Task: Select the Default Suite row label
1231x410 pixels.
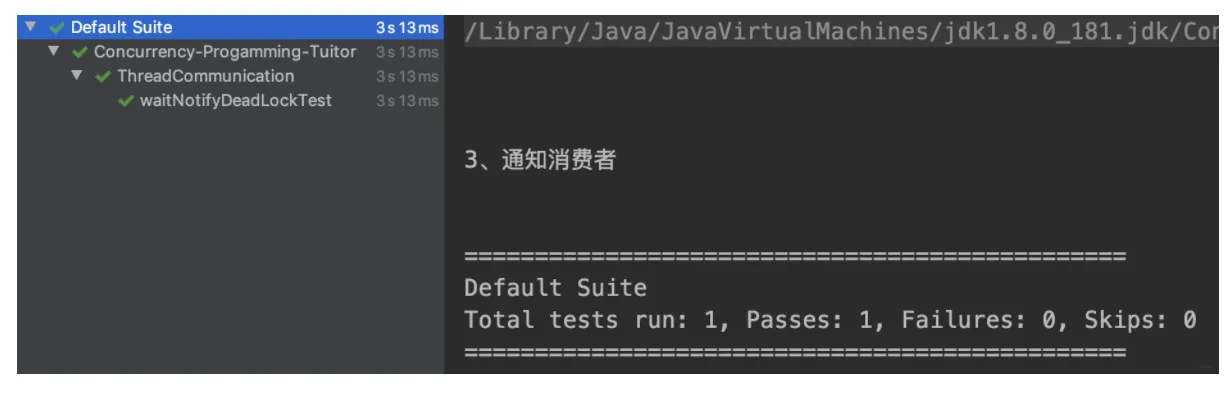Action: coord(121,27)
